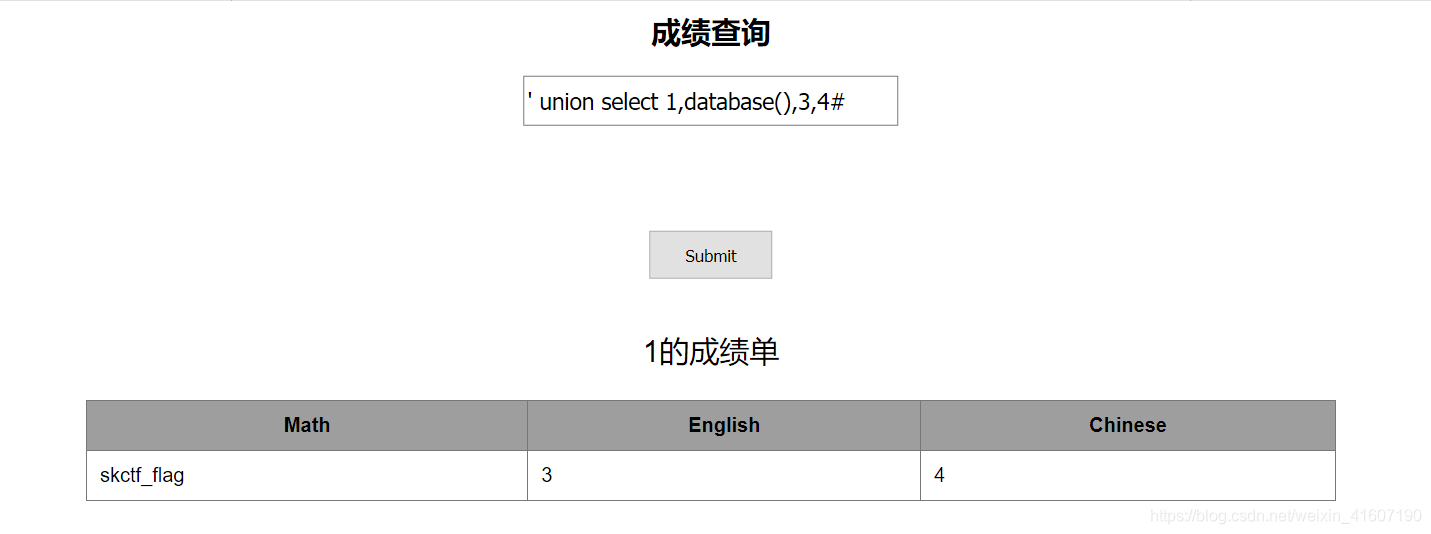Select the Chinese column header
The width and height of the screenshot is (1431, 534).
1128,425
